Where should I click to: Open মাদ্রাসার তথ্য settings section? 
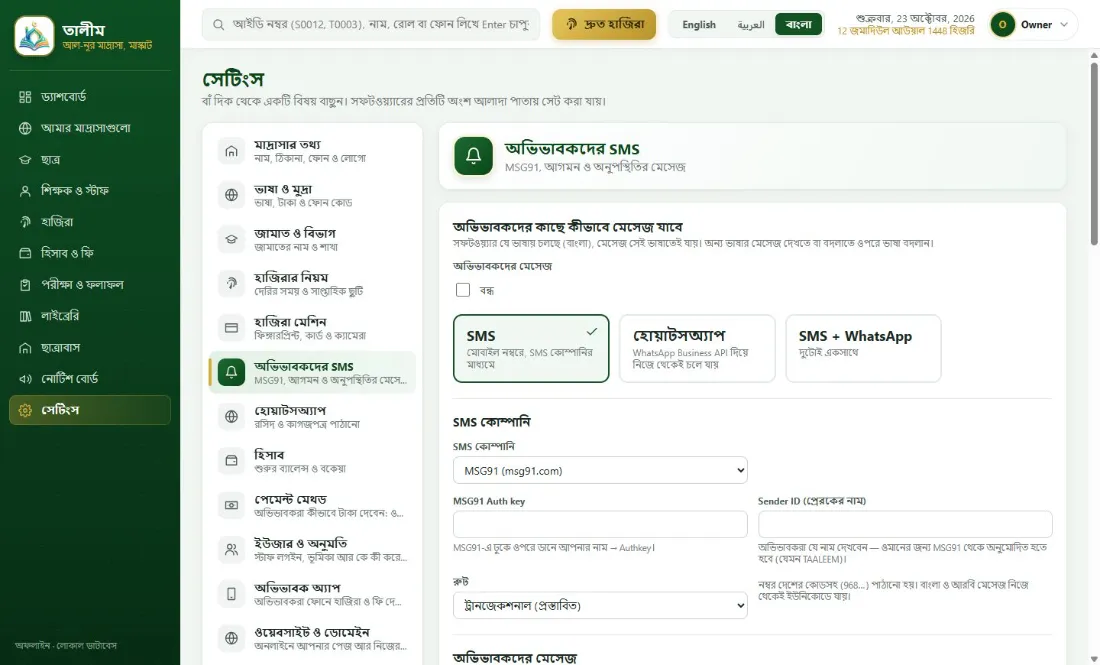(312, 151)
